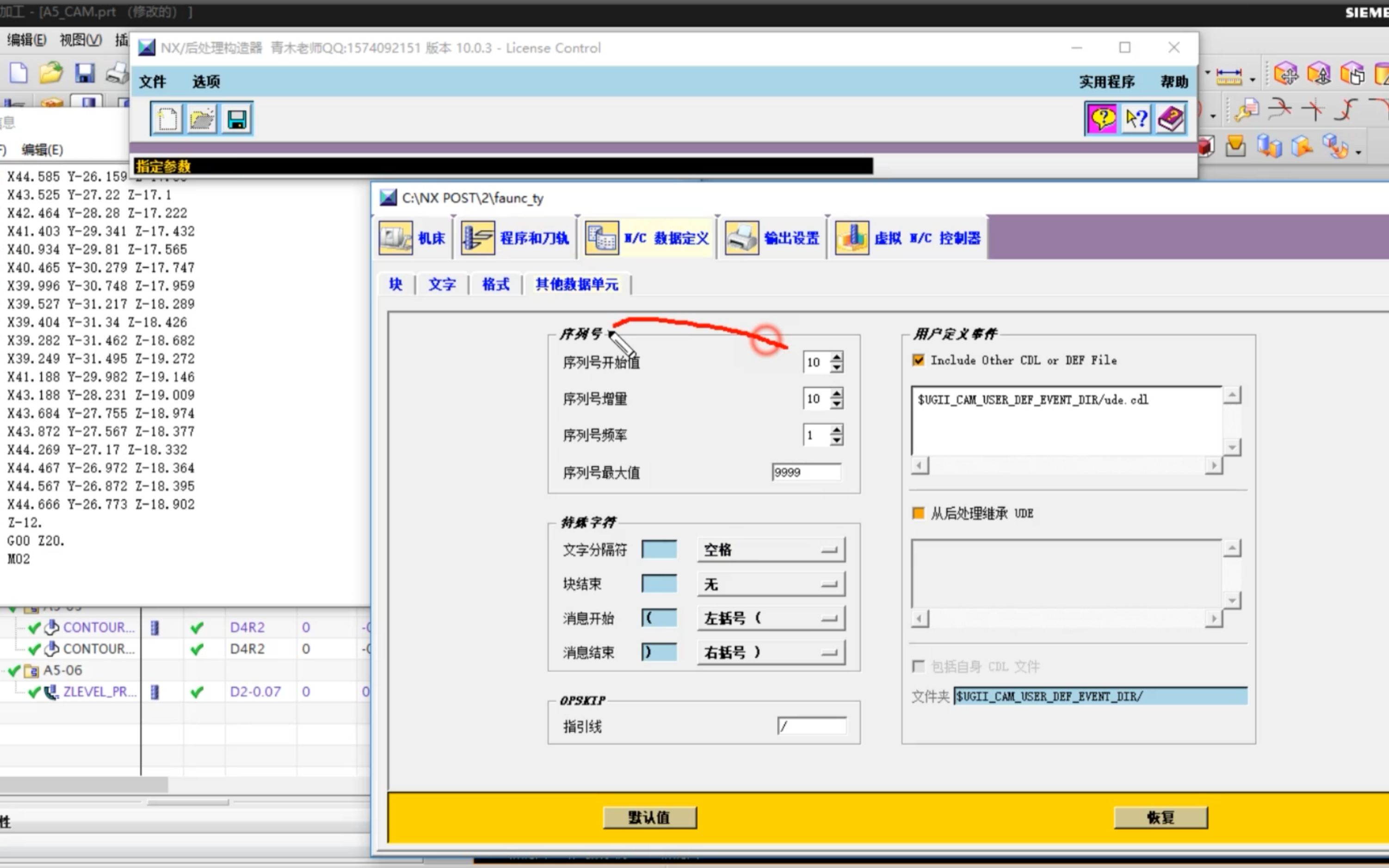Click the open post file icon
The height and width of the screenshot is (868, 1389).
click(202, 119)
